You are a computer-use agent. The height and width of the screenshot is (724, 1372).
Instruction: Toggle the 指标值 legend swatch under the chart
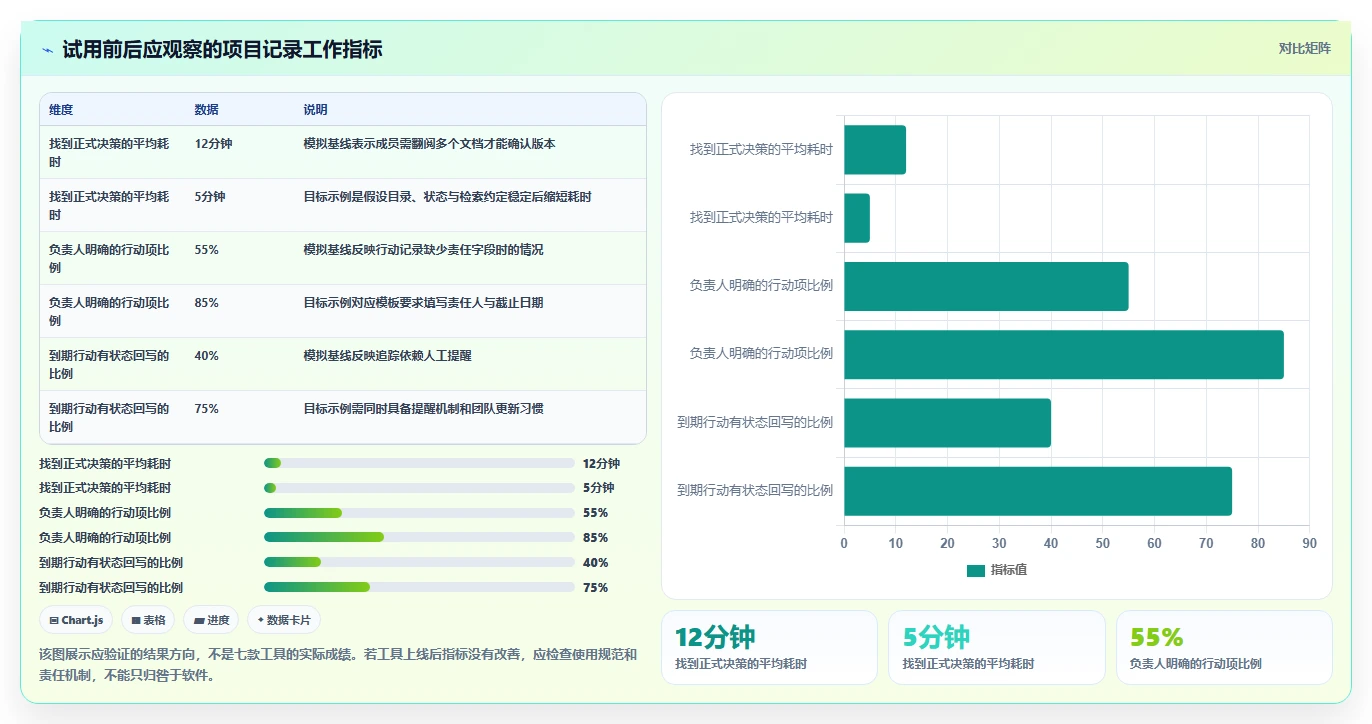[x=976, y=570]
